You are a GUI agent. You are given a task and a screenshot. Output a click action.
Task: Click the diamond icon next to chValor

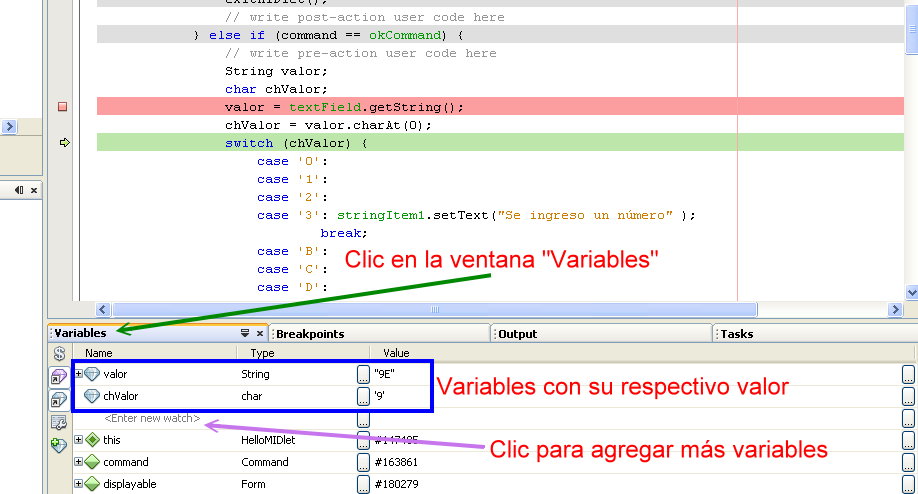[x=92, y=396]
